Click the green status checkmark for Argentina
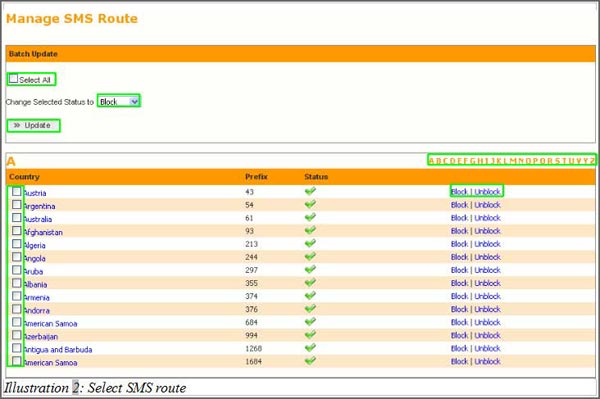 (310, 204)
